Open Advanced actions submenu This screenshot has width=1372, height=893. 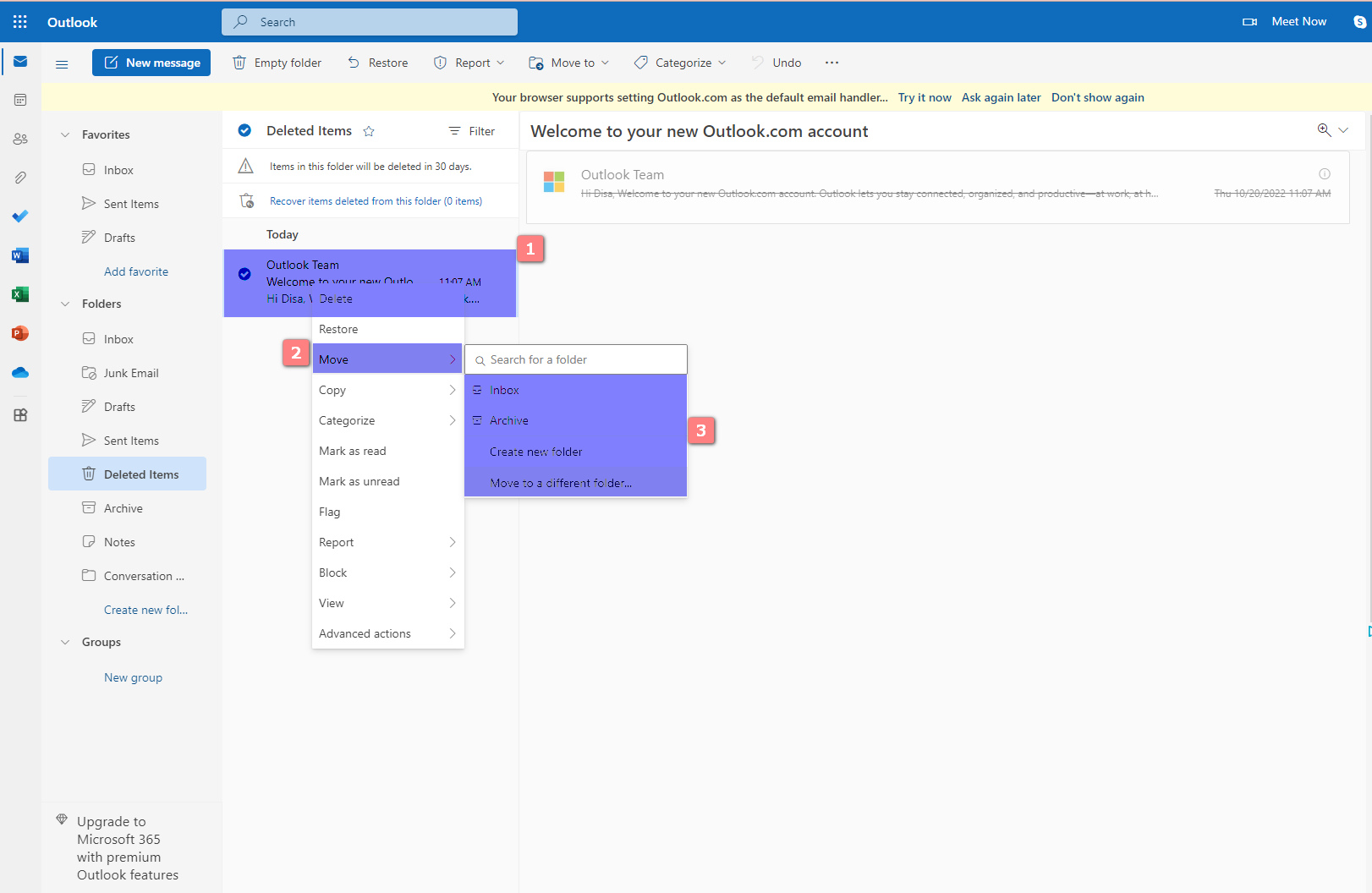pos(388,633)
